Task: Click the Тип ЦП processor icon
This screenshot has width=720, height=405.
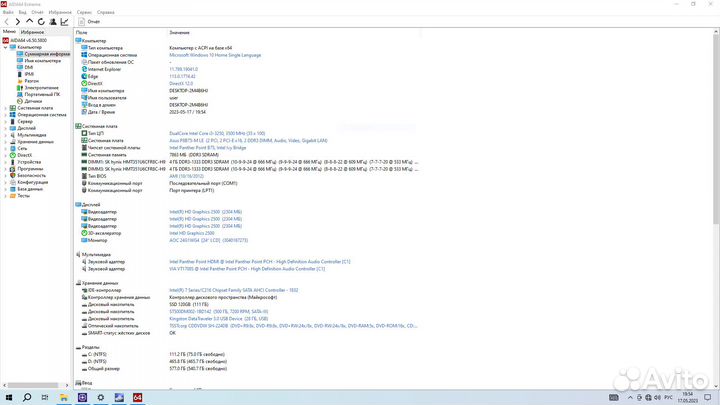Action: [84, 133]
